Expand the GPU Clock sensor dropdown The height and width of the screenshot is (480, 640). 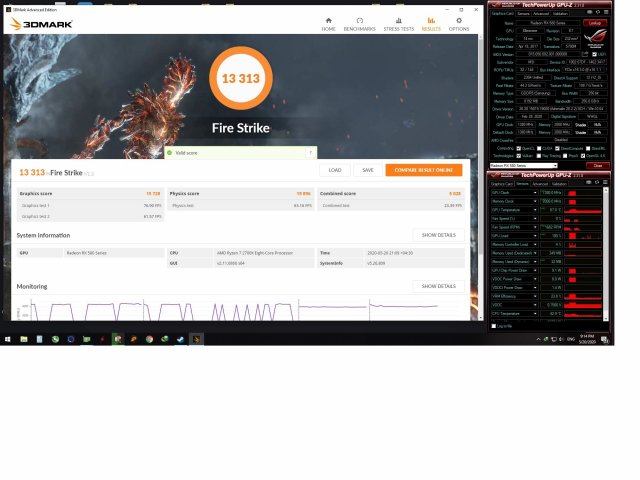coord(535,192)
